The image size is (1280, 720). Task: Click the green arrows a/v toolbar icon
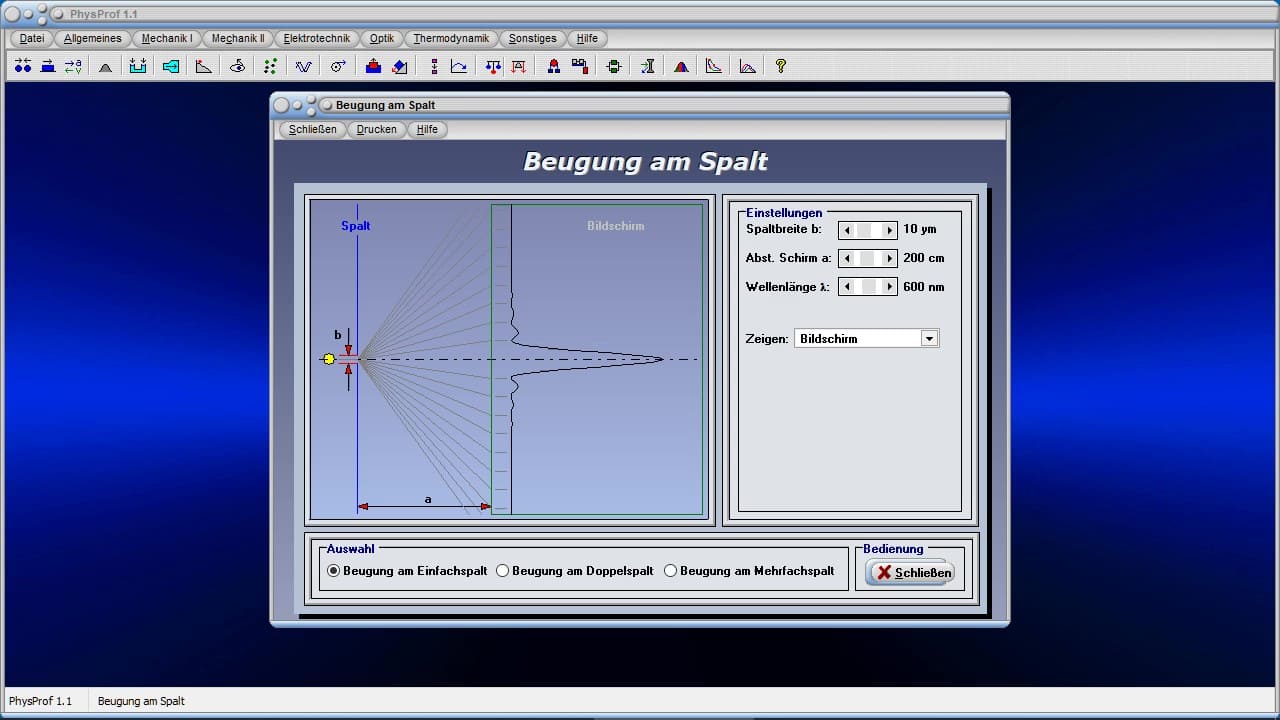[x=73, y=66]
